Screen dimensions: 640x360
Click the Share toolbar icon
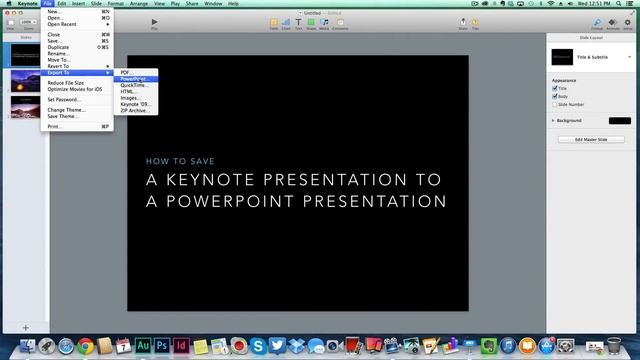pyautogui.click(x=463, y=22)
